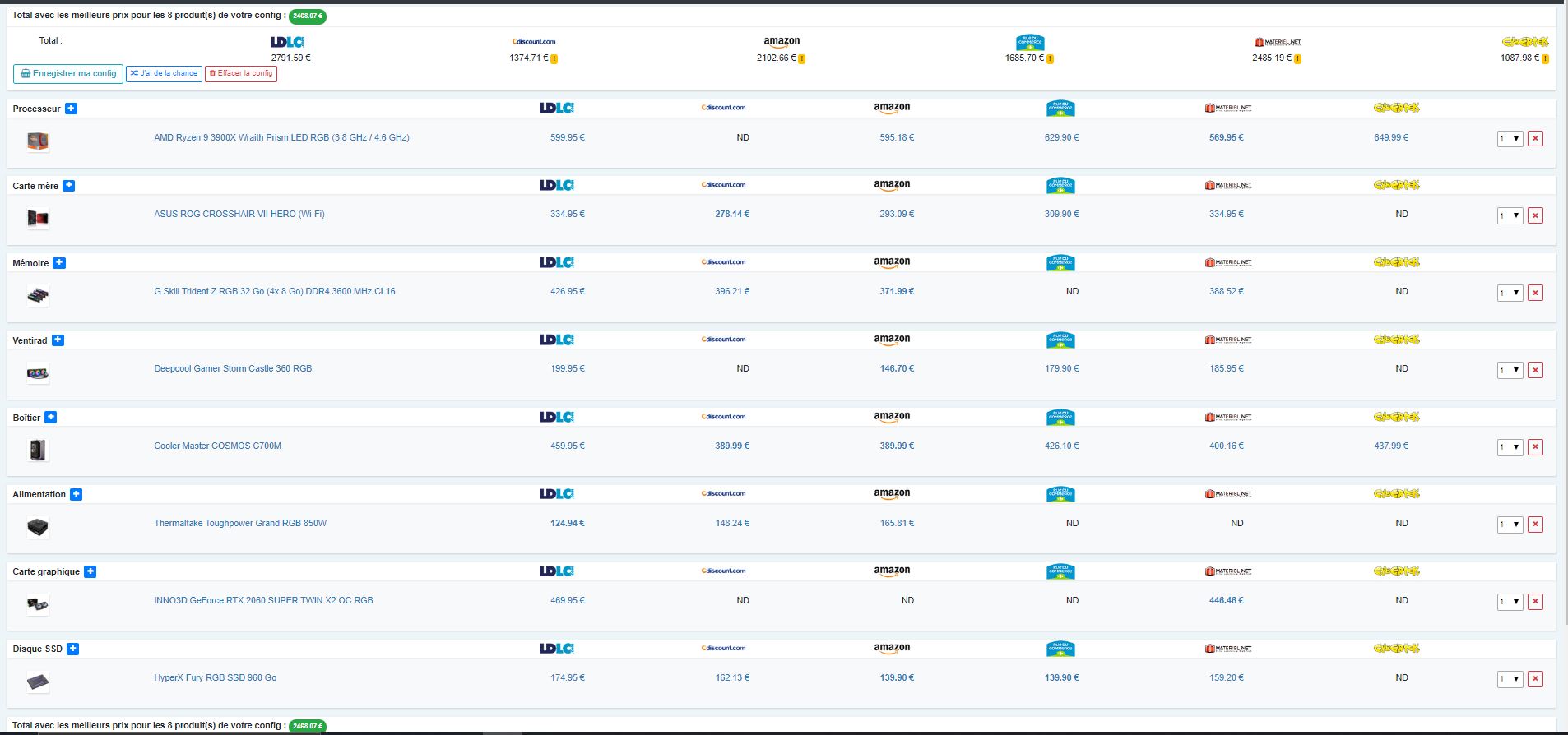Open Cooler Master COSMOS C700M link
The image size is (1568, 735).
[217, 446]
